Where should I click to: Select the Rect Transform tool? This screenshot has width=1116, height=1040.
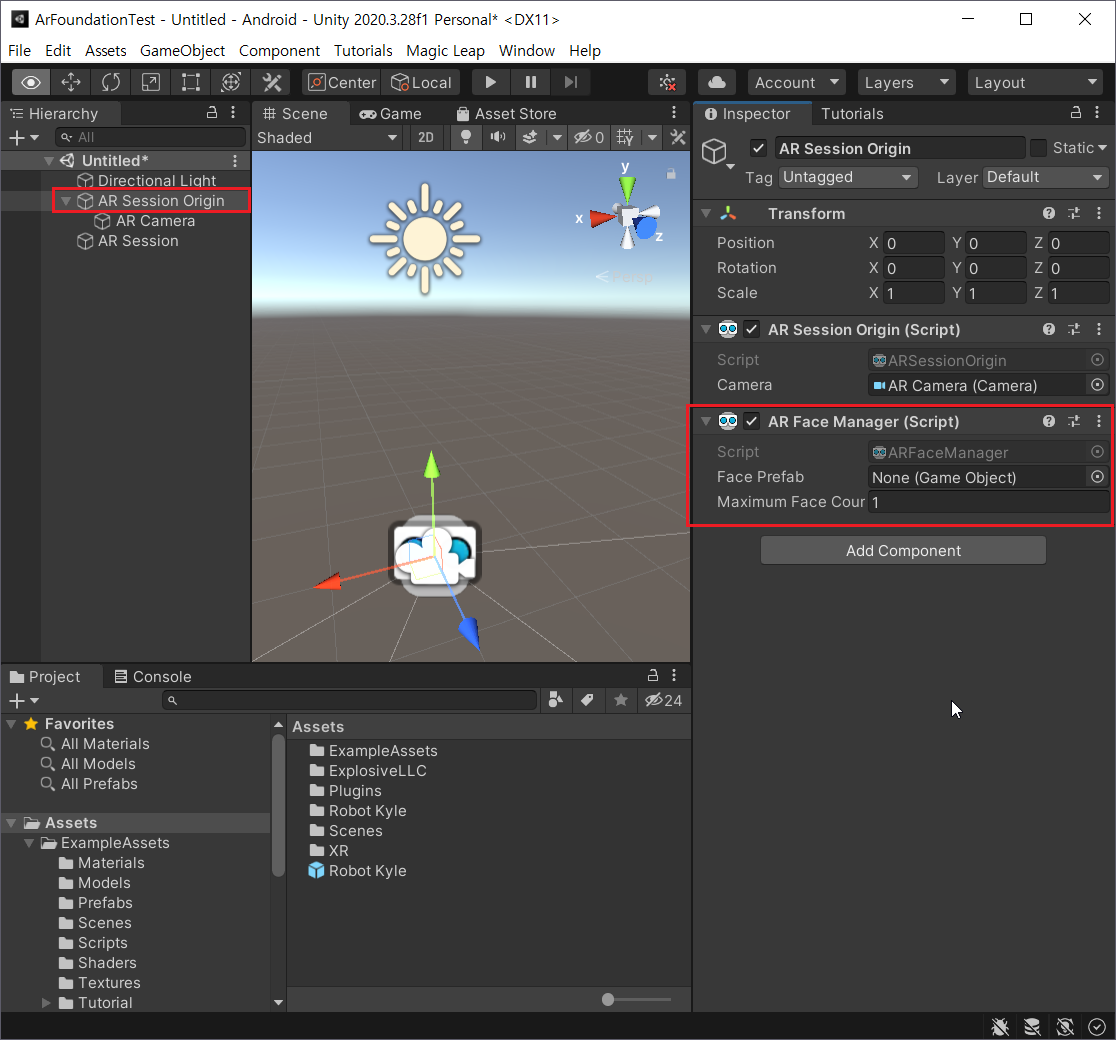191,83
